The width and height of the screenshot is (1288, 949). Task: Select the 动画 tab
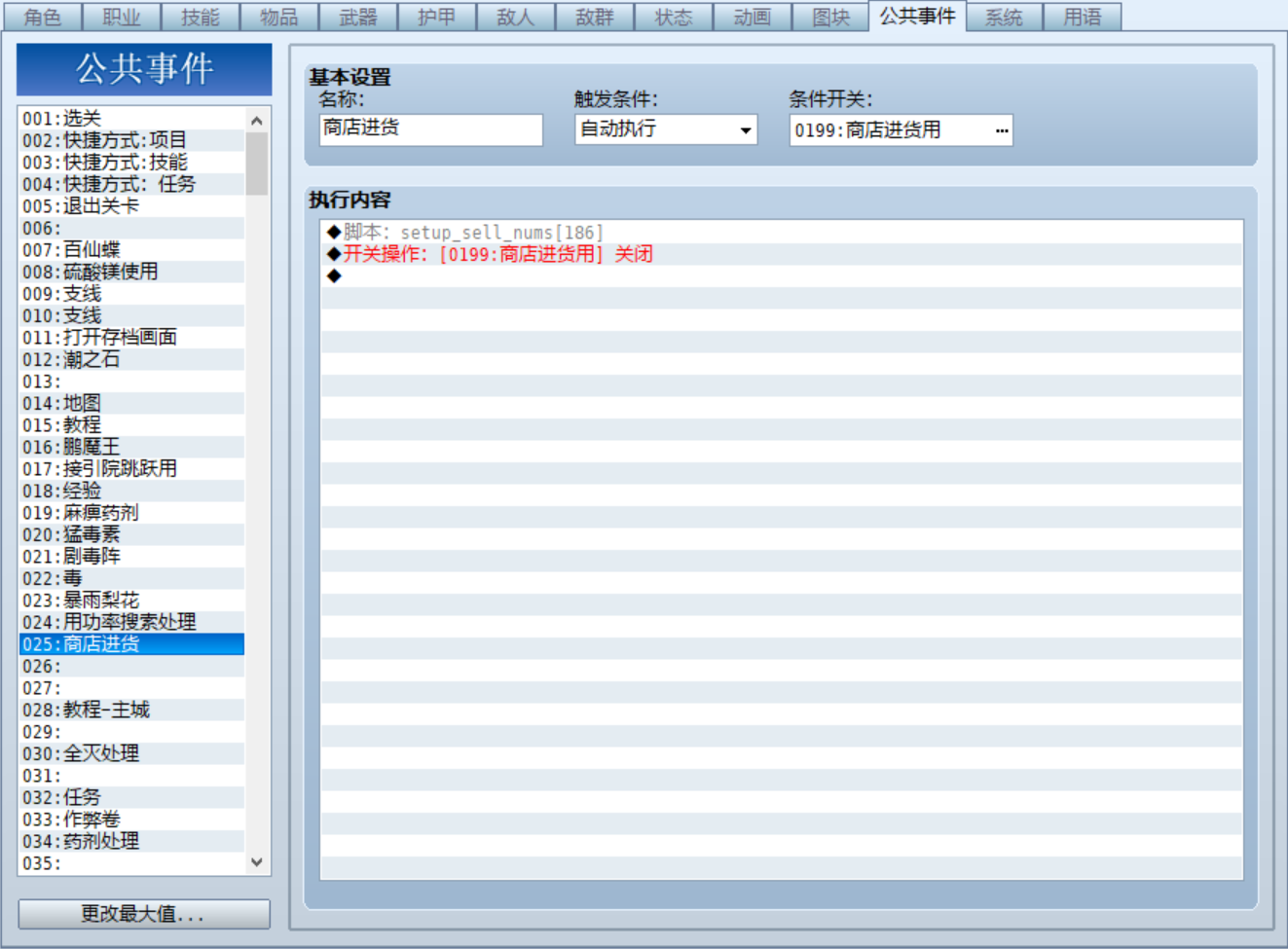click(752, 17)
